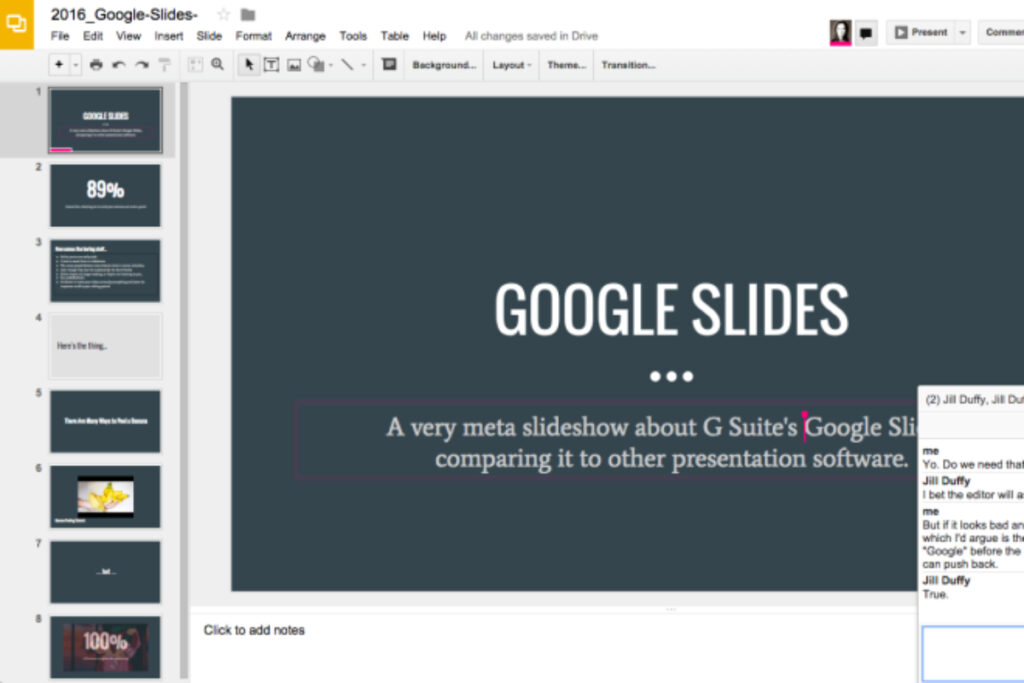Click the Present button
This screenshot has height=683, width=1024.
click(x=927, y=31)
